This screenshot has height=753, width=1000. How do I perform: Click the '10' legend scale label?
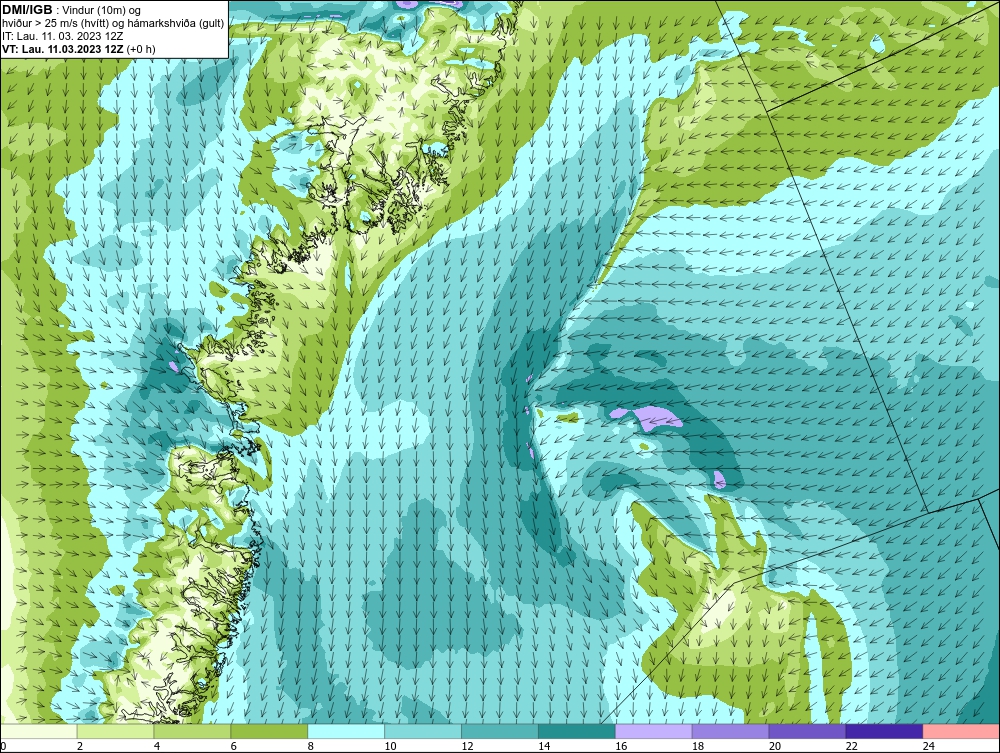pos(390,746)
